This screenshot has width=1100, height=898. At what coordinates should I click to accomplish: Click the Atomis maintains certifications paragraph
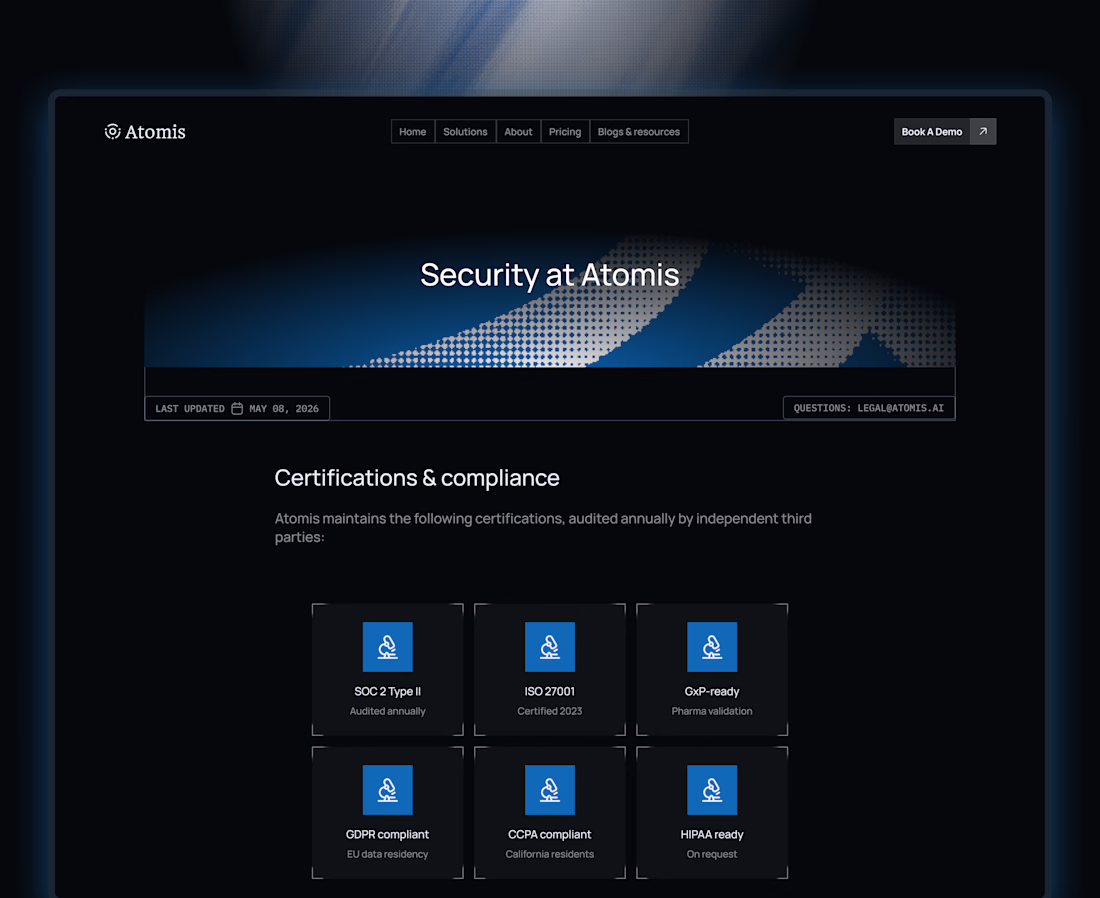click(x=543, y=528)
